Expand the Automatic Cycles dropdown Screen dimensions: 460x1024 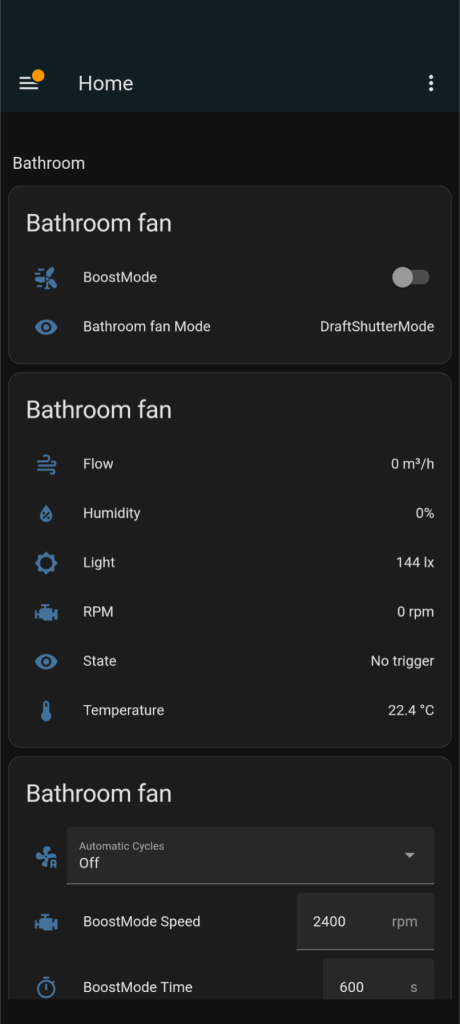pos(250,856)
